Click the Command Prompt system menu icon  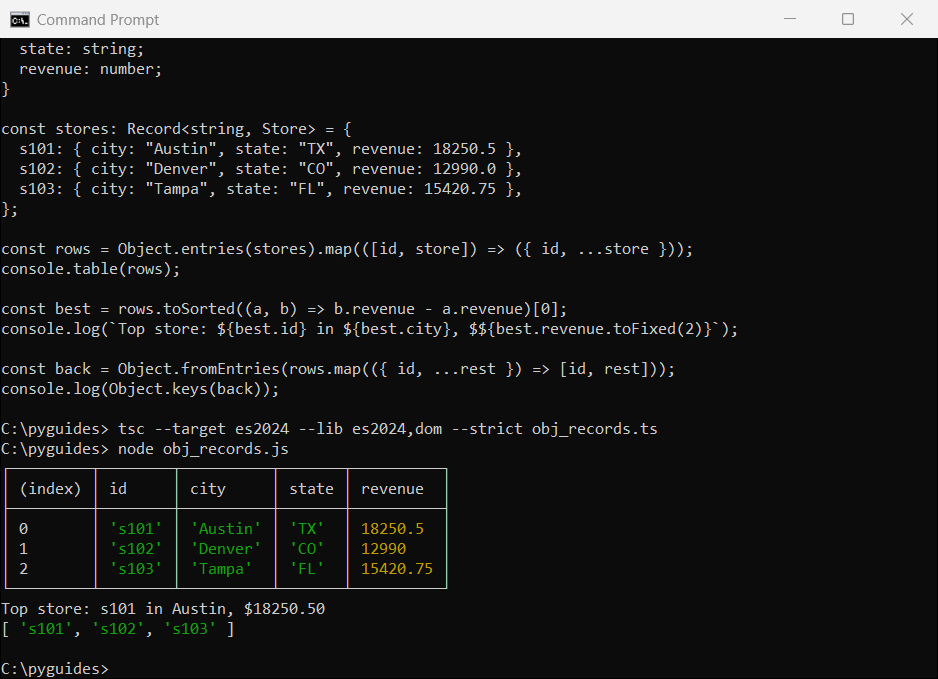(20, 20)
